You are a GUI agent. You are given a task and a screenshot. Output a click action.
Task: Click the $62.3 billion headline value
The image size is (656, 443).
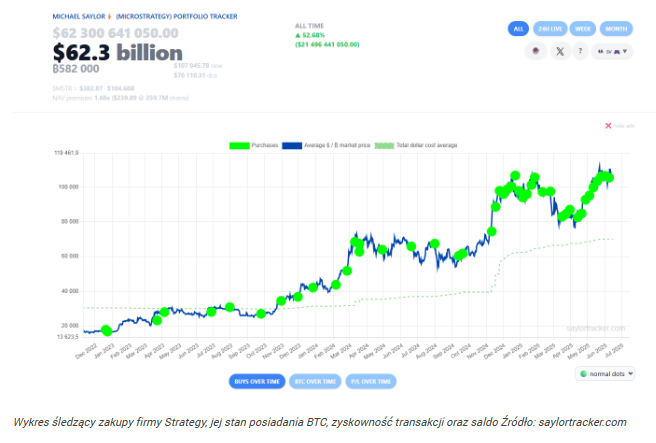pos(118,53)
